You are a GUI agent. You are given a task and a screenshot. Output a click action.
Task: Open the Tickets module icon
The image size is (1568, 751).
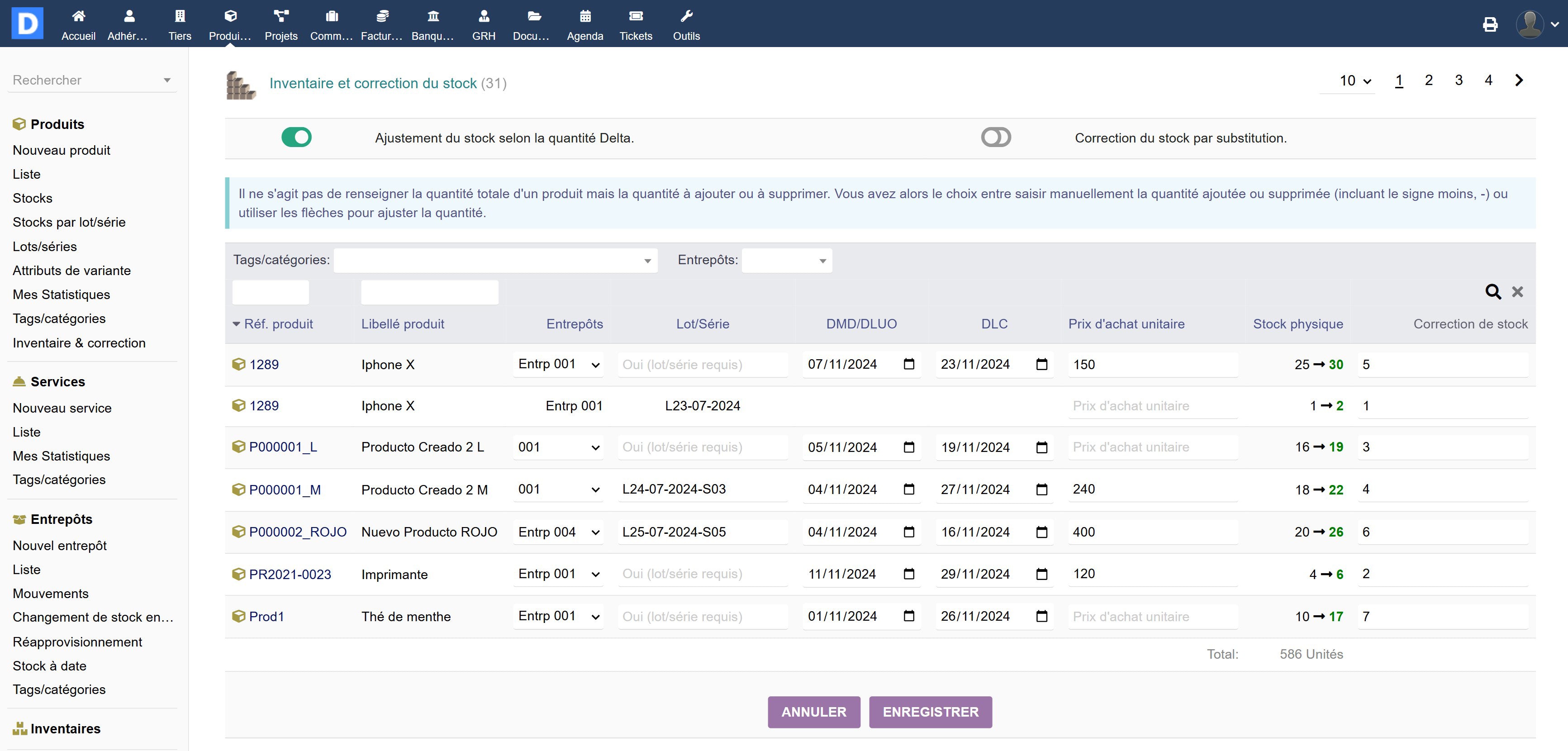point(636,16)
